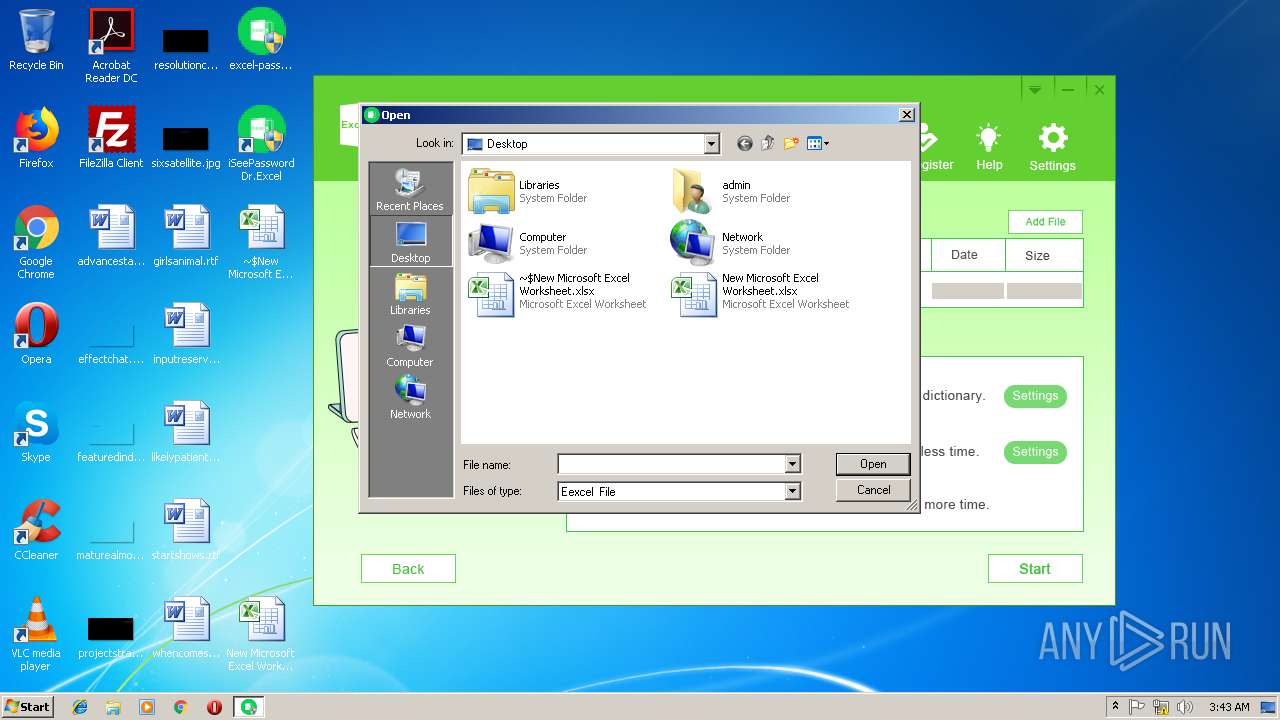The width and height of the screenshot is (1280, 720).
Task: Open CCleaner desktop shortcut
Action: (x=36, y=530)
